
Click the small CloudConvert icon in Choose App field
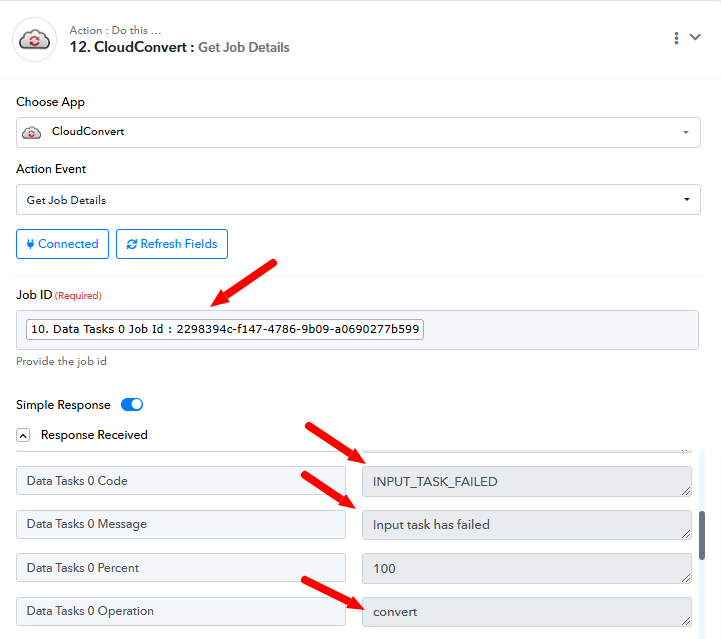pos(32,132)
